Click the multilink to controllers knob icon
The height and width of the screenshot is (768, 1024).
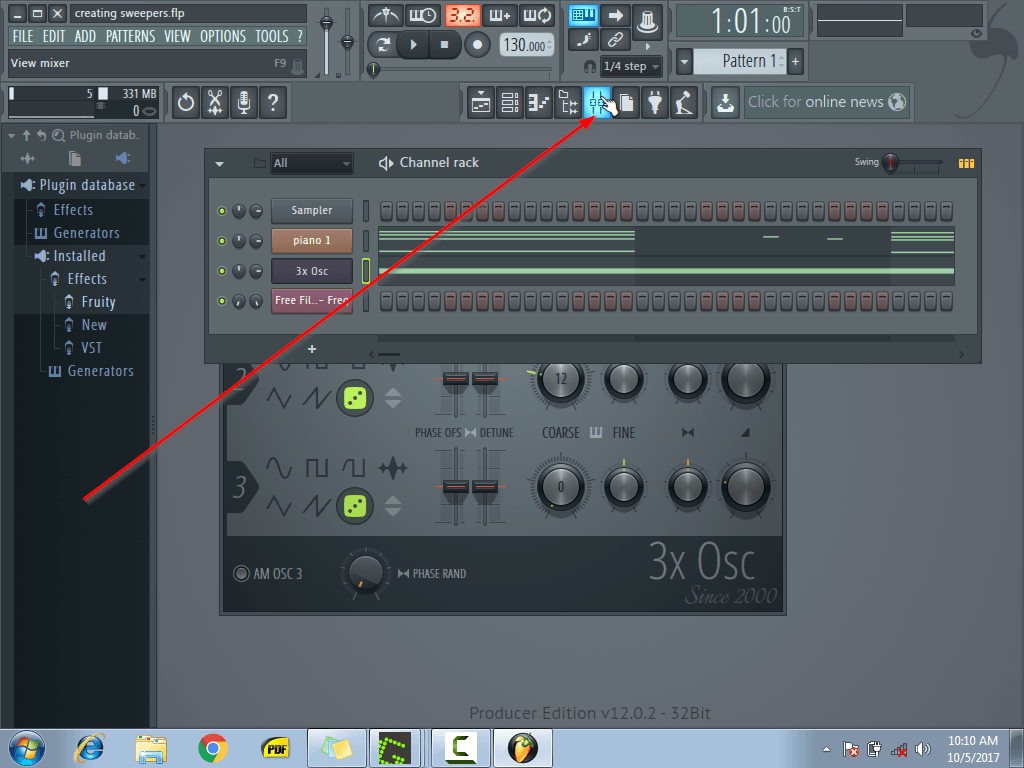pyautogui.click(x=647, y=21)
